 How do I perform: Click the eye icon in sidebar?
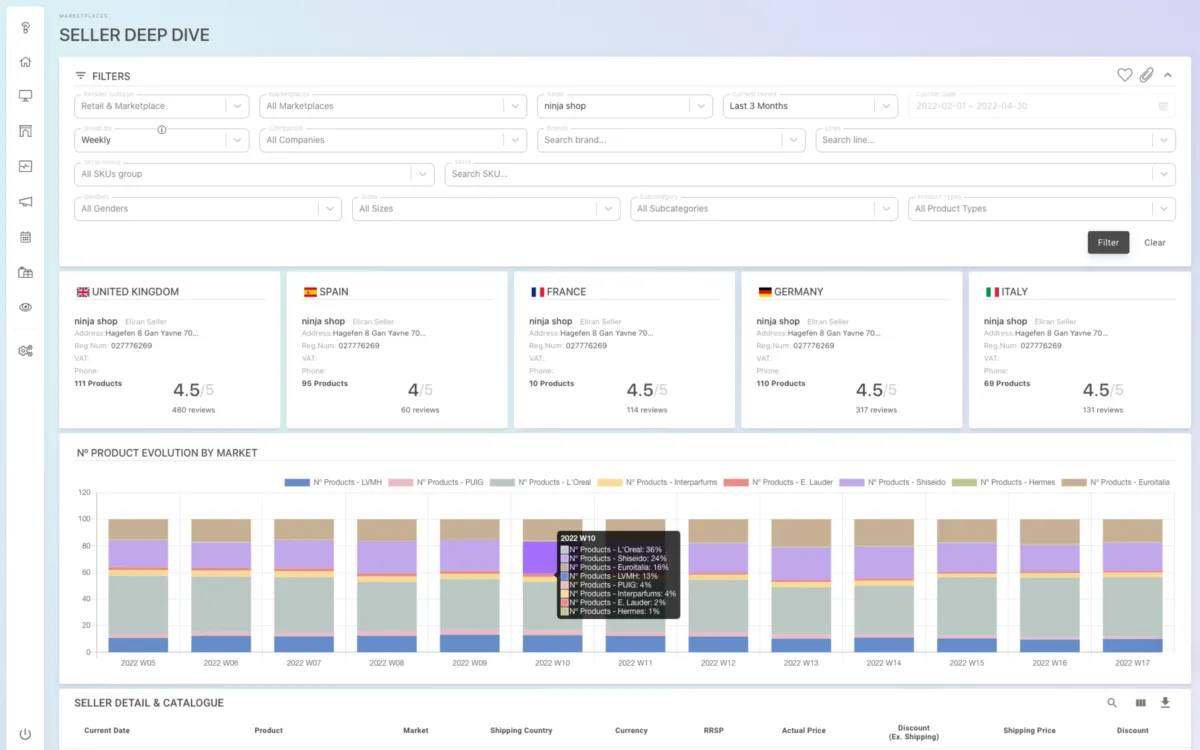pyautogui.click(x=25, y=307)
